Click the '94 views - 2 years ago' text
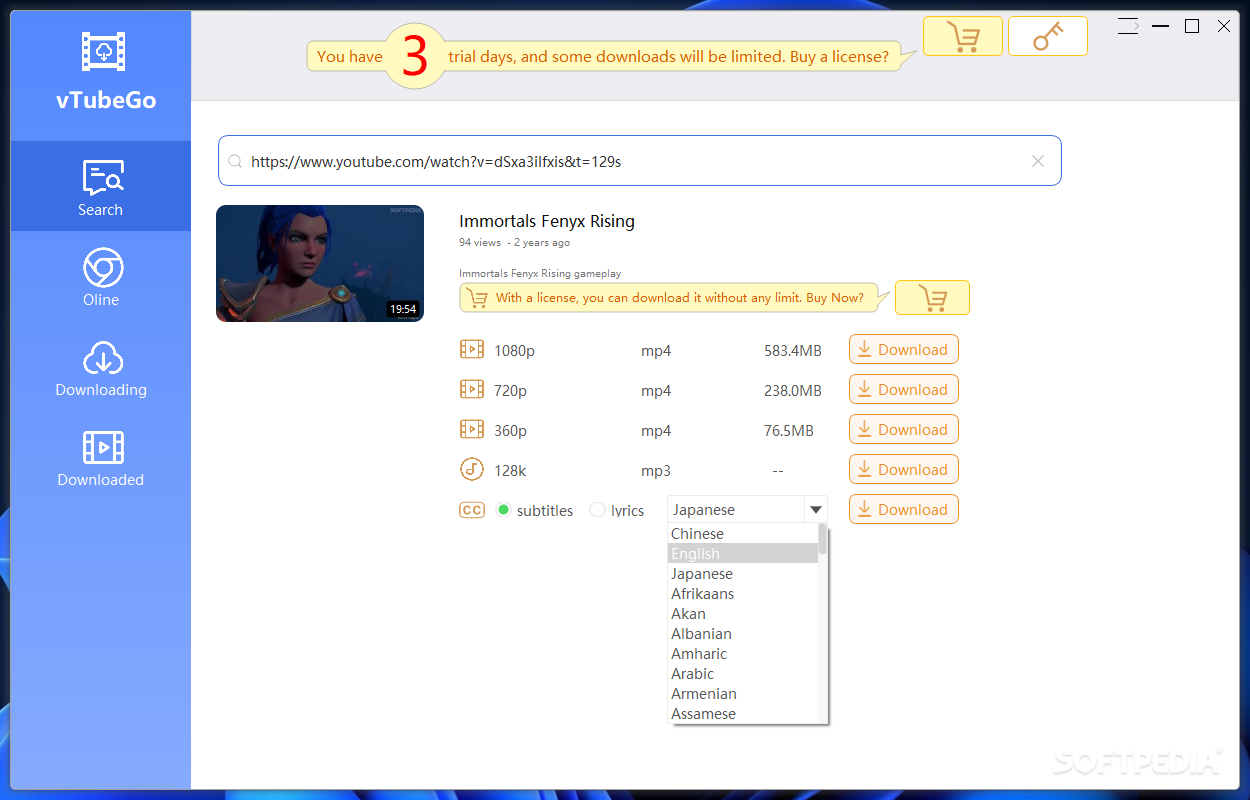The height and width of the screenshot is (800, 1250). [515, 243]
